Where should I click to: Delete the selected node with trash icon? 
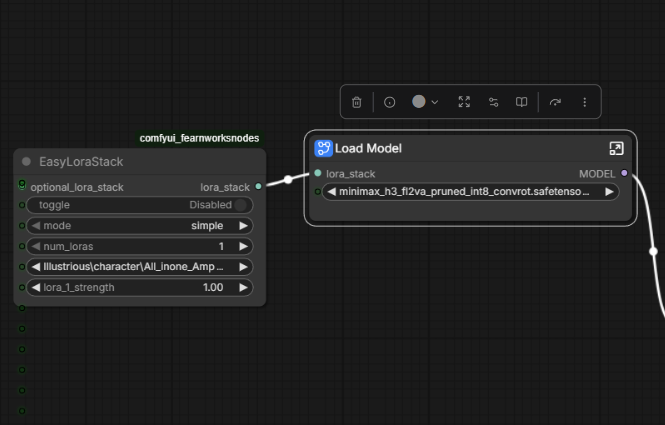(357, 102)
